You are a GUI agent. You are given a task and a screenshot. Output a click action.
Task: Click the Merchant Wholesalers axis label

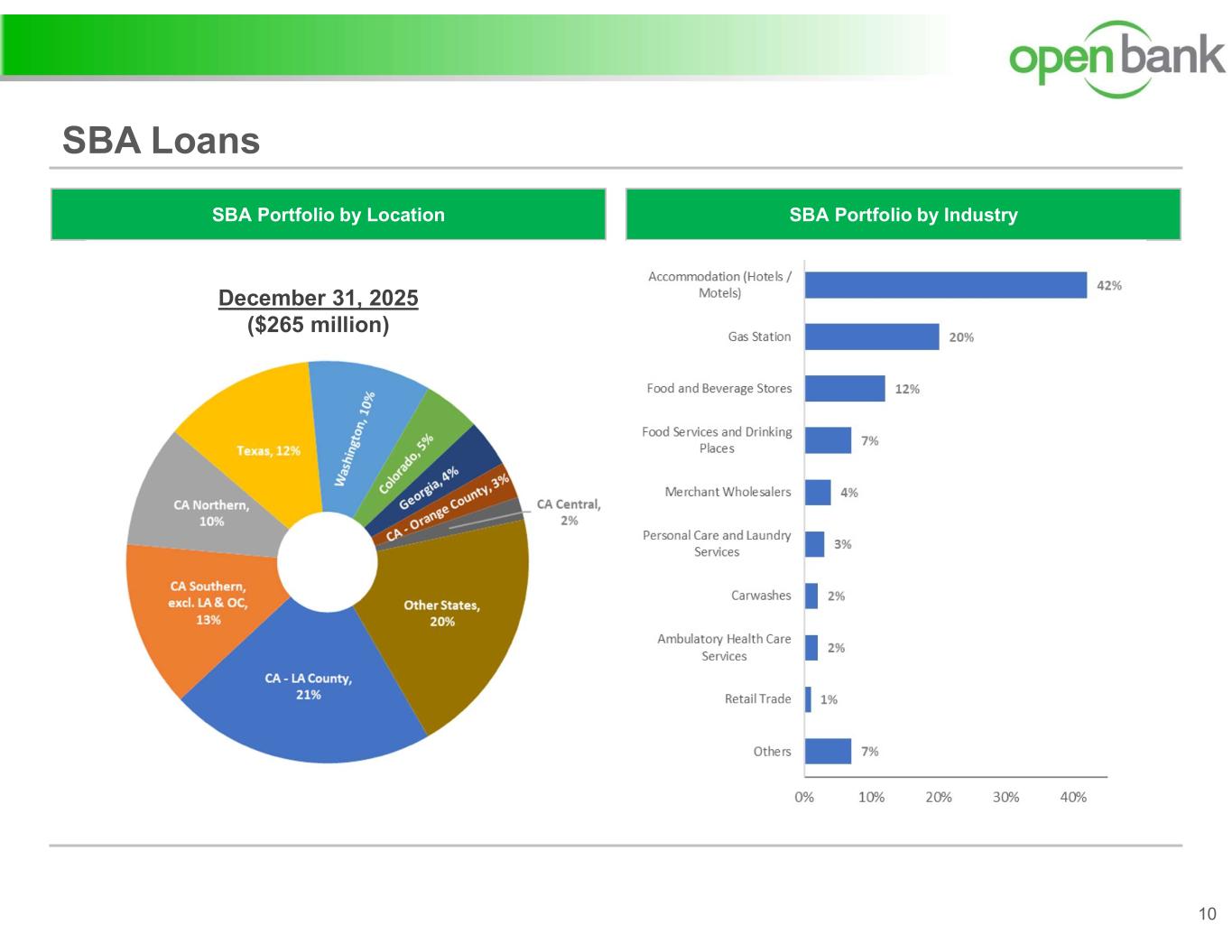click(727, 492)
